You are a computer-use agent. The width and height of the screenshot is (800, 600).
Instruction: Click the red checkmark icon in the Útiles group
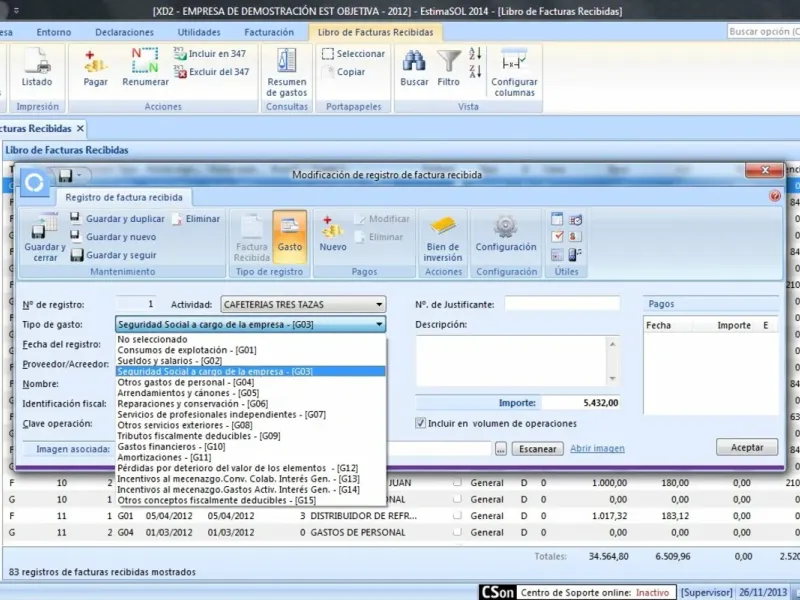point(557,236)
